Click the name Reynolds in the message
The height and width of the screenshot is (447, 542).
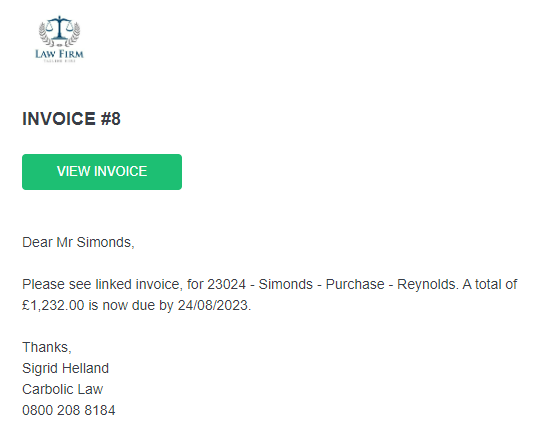(428, 285)
